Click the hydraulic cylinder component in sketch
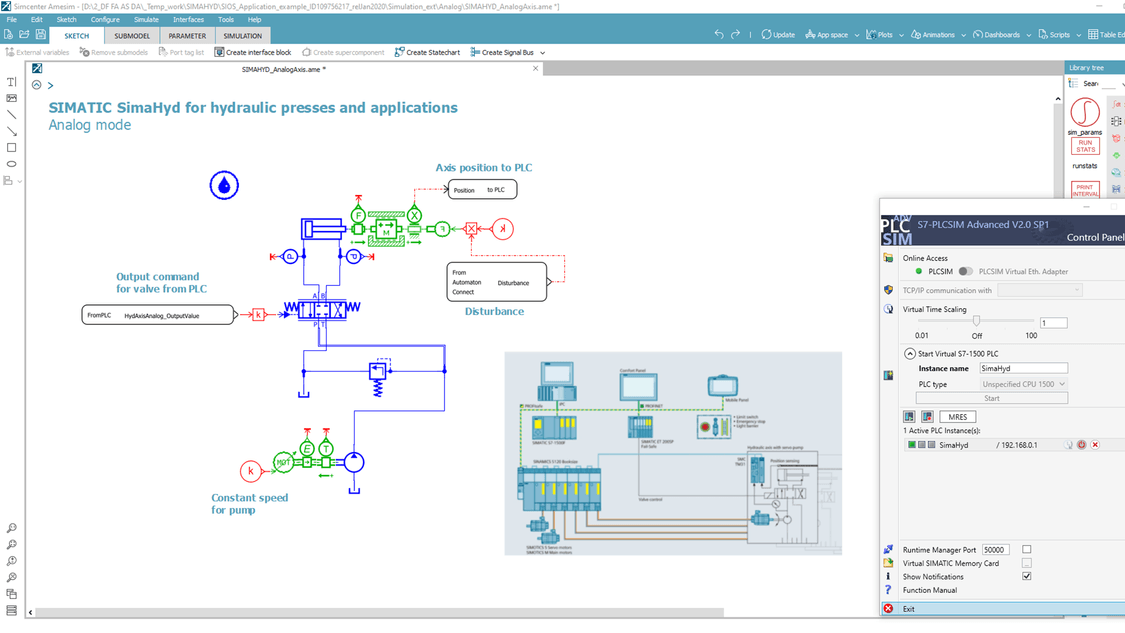The image size is (1125, 633). pos(324,229)
